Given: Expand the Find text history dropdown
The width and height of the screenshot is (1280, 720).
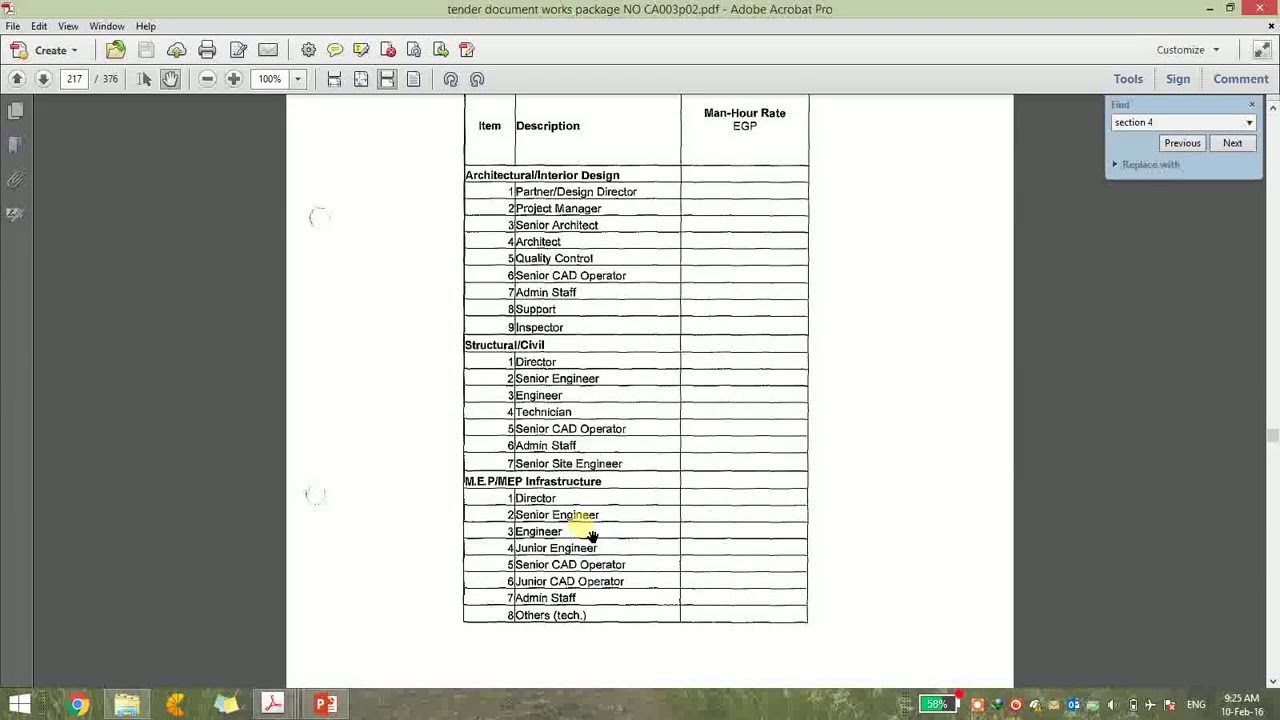Looking at the screenshot, I should tap(1249, 122).
